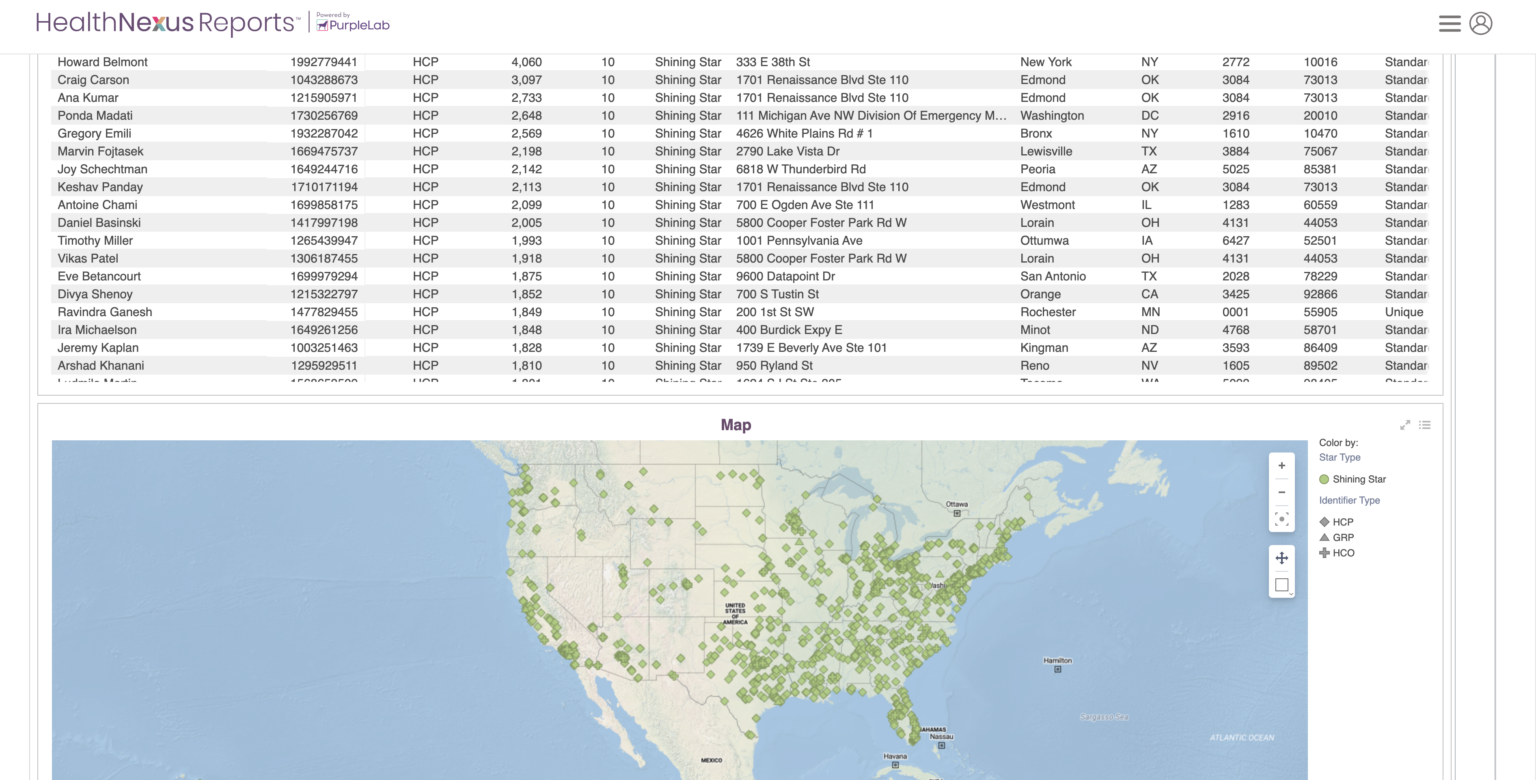Toggle the Shining Star legend item
1536x780 pixels.
(1353, 480)
